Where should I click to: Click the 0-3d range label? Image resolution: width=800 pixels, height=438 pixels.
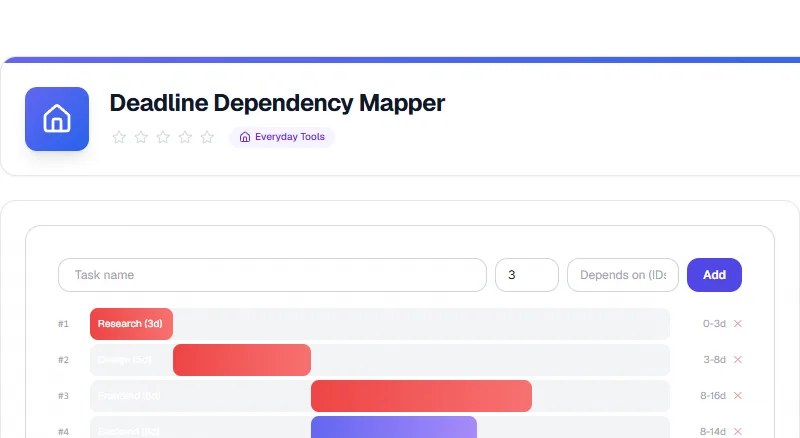pos(714,324)
